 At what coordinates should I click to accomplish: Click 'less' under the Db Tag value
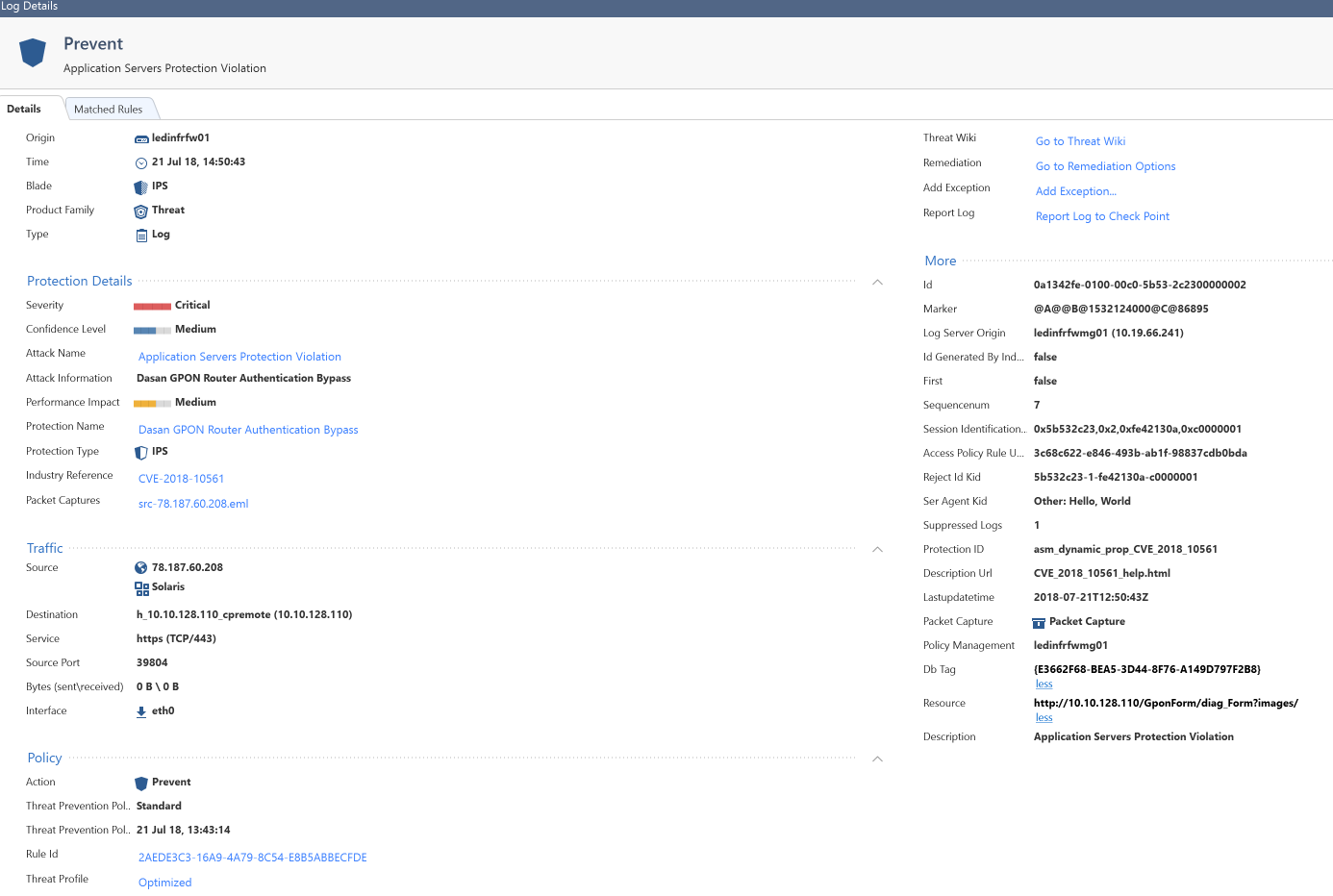[1044, 684]
